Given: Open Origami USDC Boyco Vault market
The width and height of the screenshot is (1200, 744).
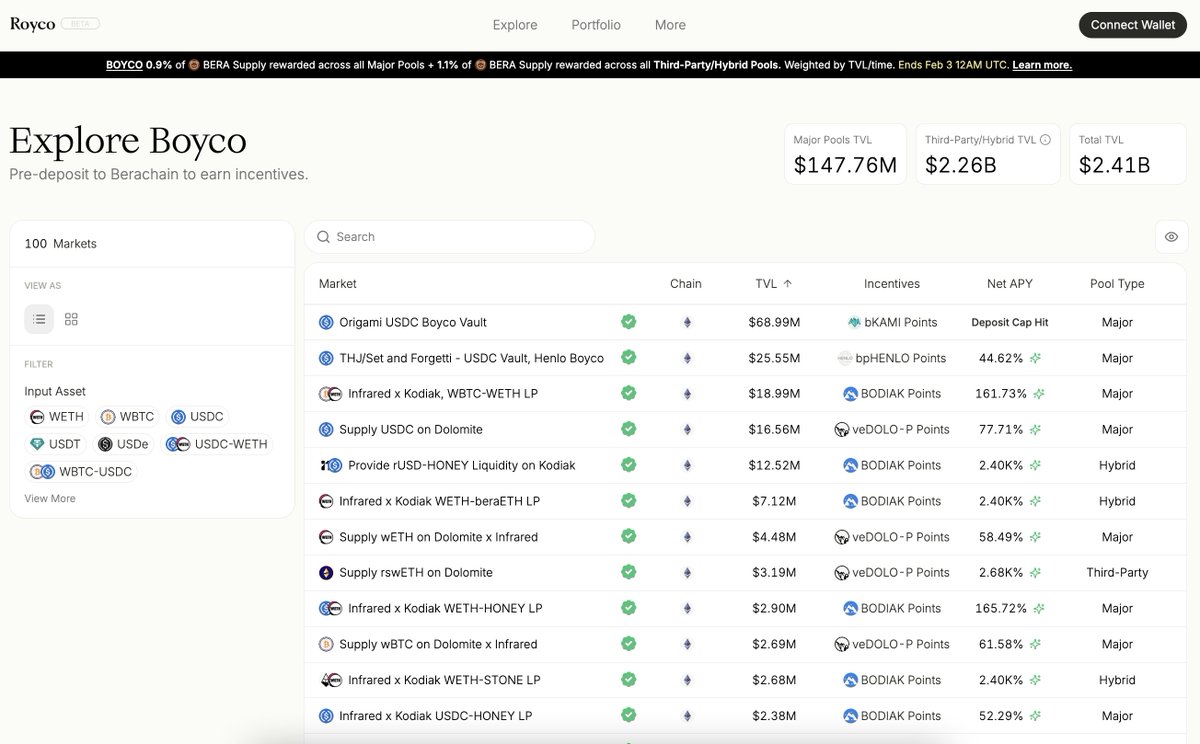Looking at the screenshot, I should [x=413, y=322].
